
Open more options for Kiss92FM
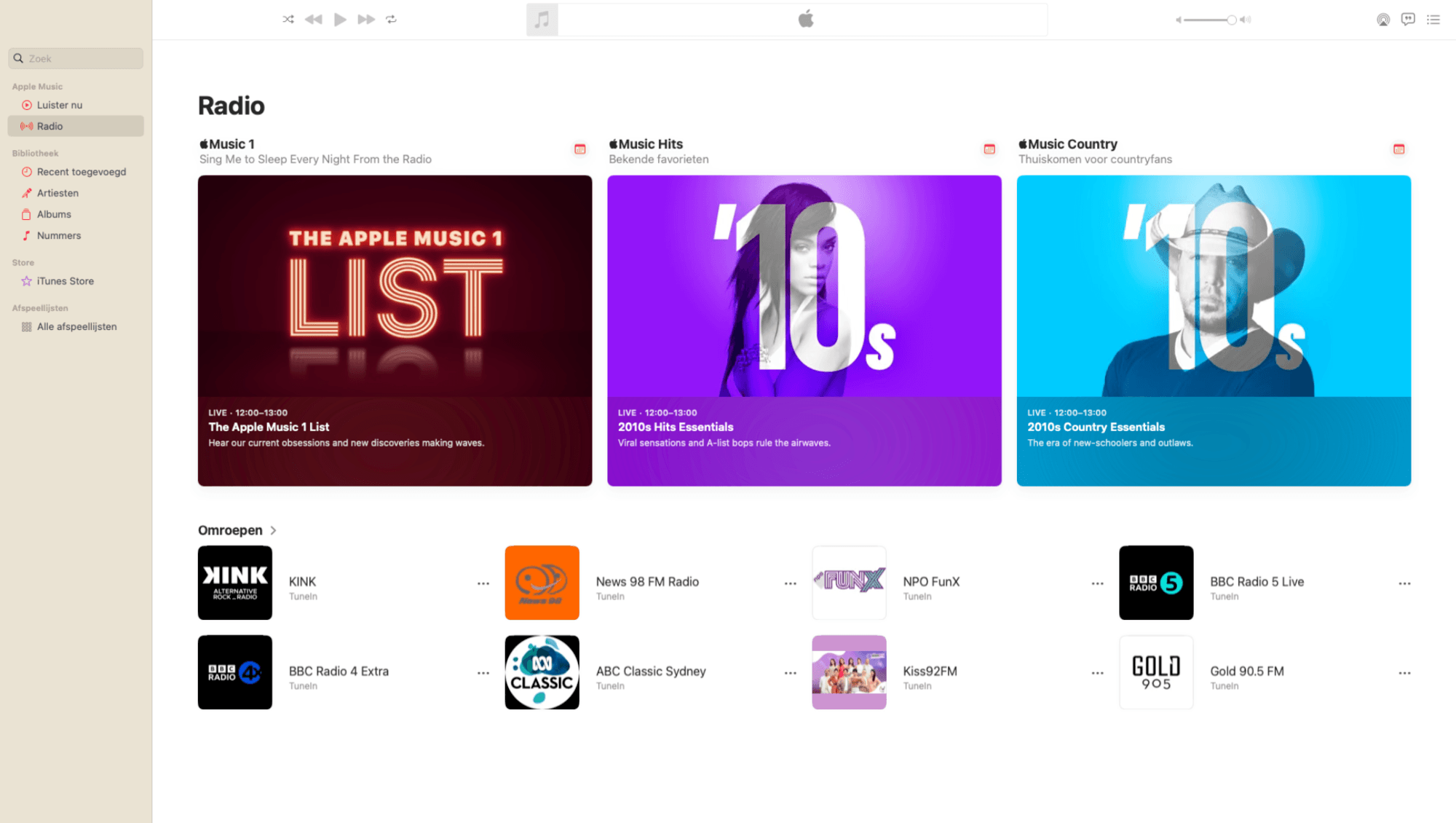click(1098, 673)
